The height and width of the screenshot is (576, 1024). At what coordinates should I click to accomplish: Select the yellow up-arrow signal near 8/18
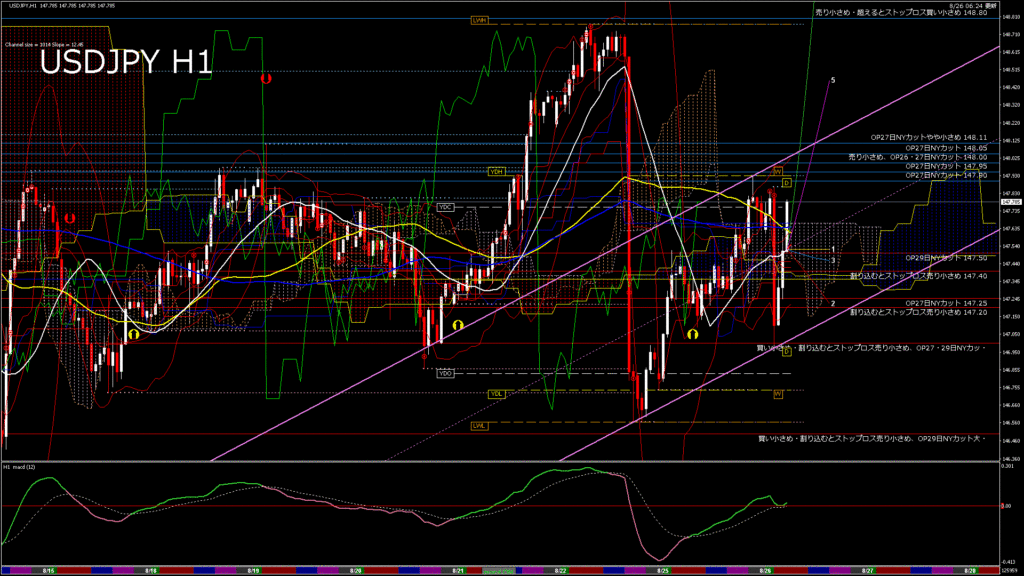pos(131,334)
